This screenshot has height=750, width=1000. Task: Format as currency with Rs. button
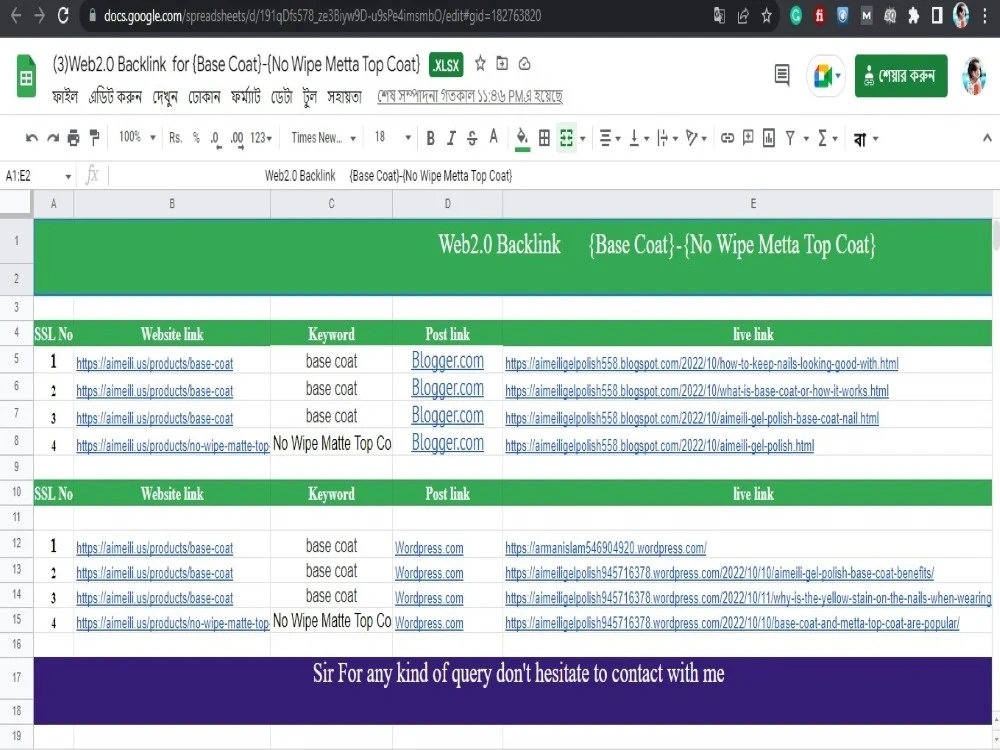click(x=175, y=138)
